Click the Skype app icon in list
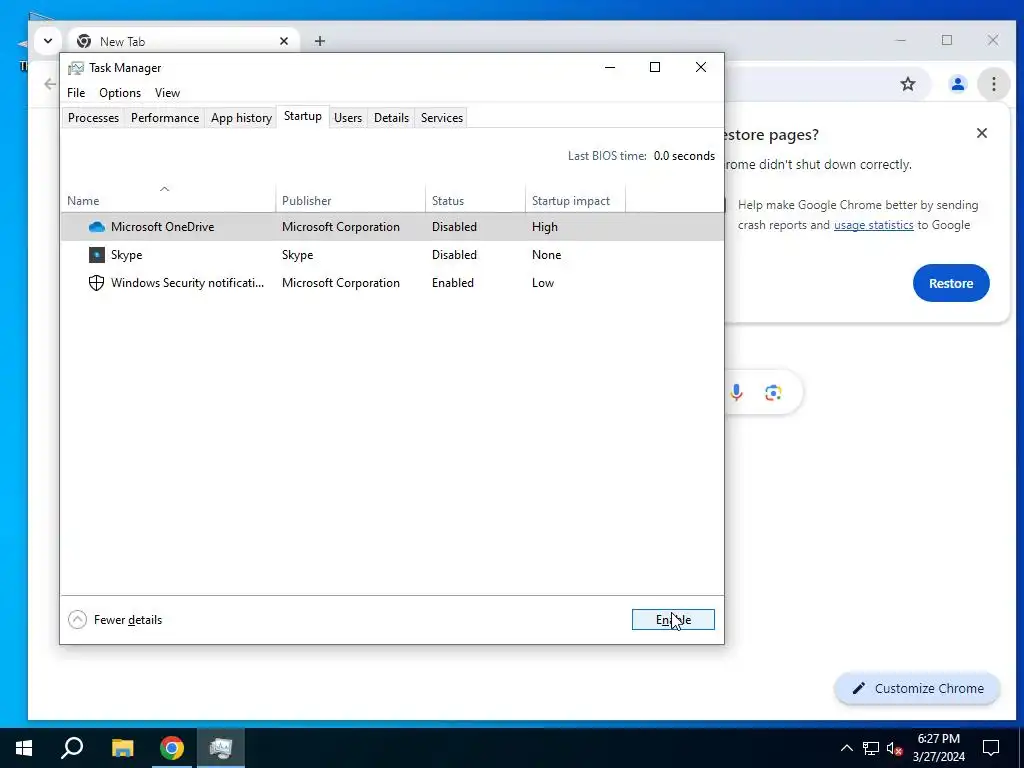The height and width of the screenshot is (768, 1024). [x=97, y=255]
